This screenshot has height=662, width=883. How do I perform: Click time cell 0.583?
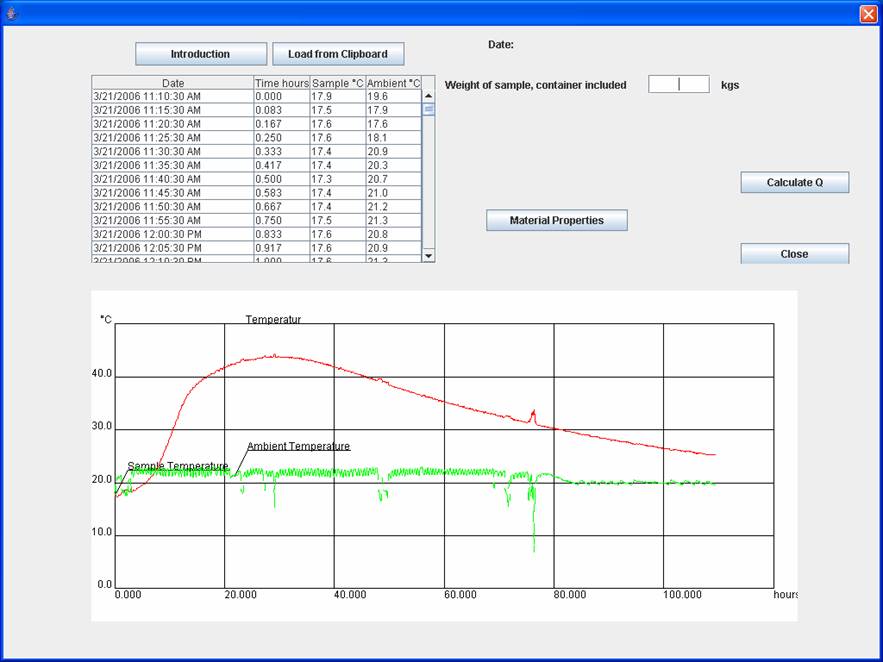[x=282, y=193]
